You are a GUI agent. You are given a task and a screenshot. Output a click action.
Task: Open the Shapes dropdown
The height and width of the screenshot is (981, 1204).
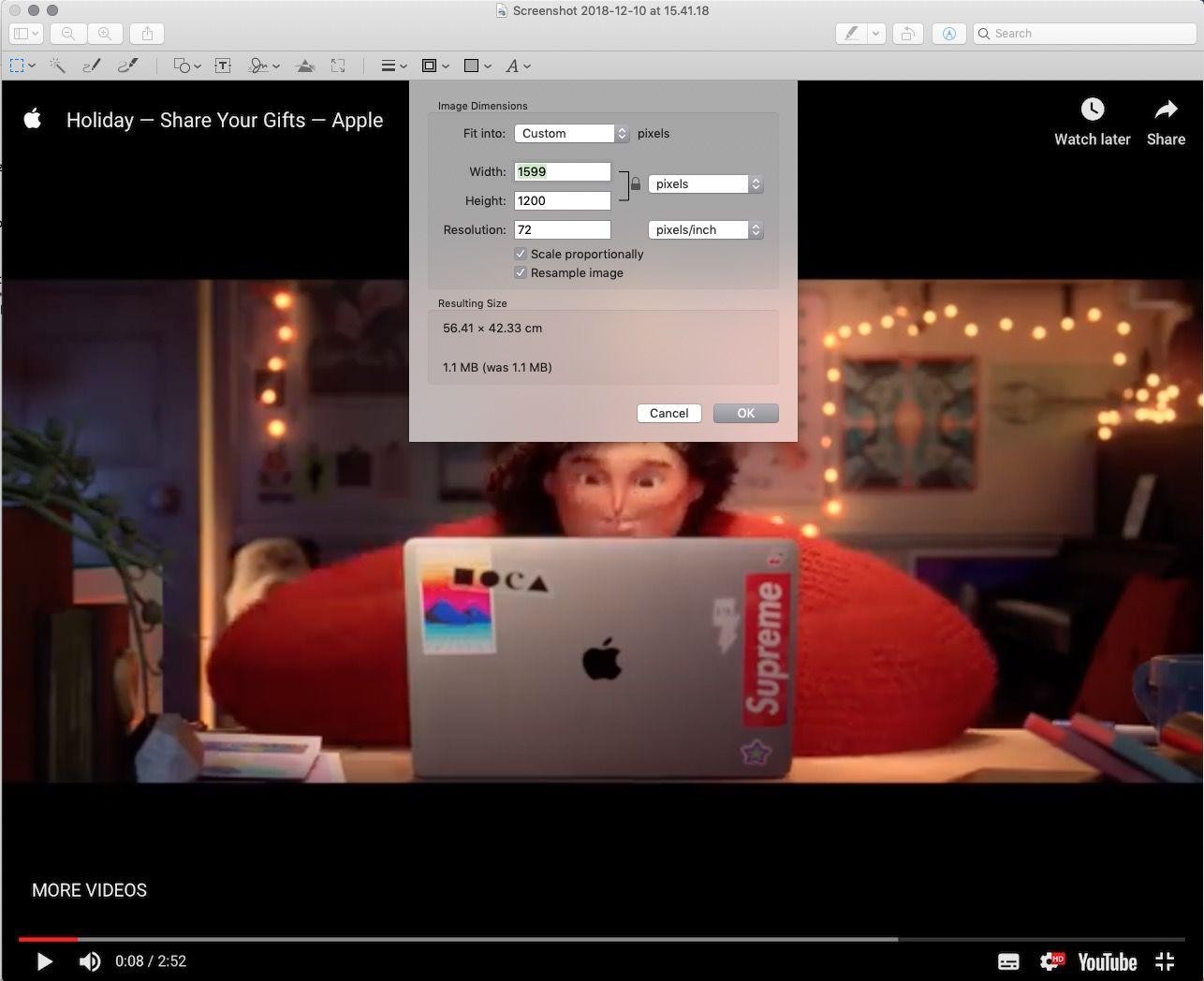[x=184, y=65]
